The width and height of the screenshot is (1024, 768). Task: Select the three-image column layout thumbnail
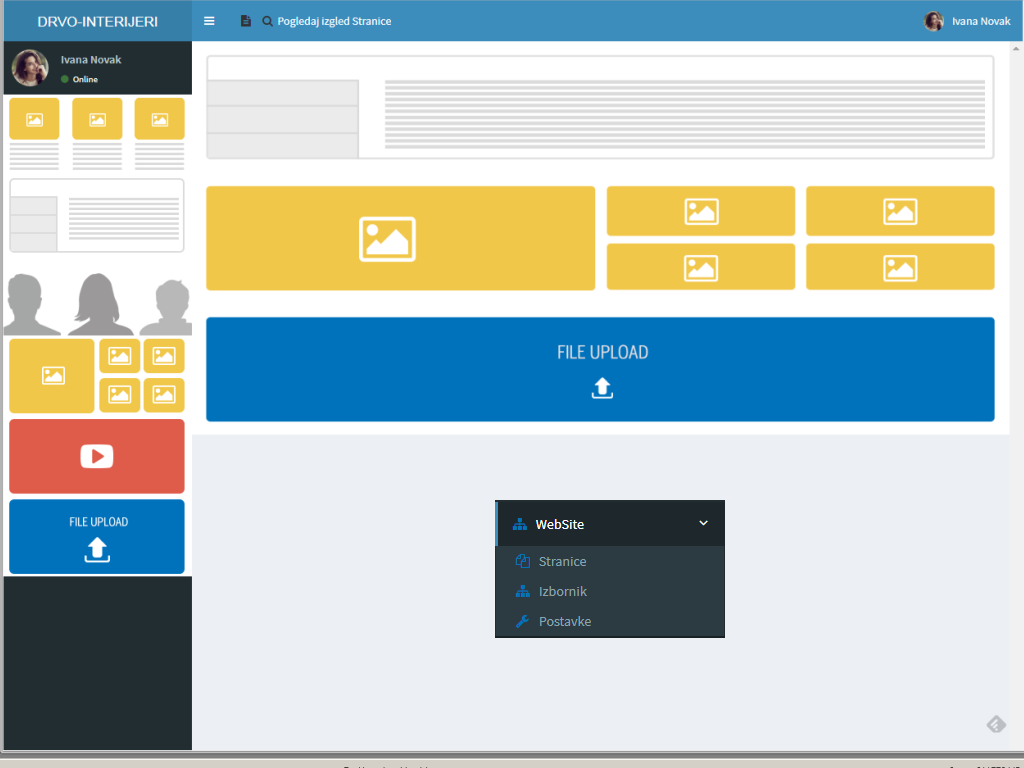pyautogui.click(x=97, y=133)
